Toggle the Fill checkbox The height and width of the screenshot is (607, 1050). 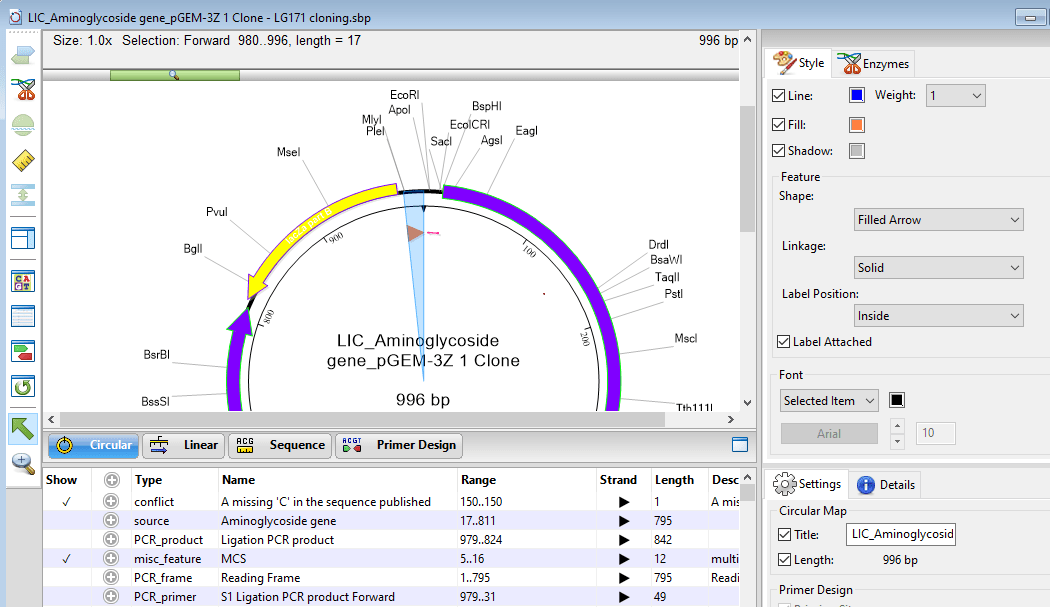pyautogui.click(x=778, y=125)
